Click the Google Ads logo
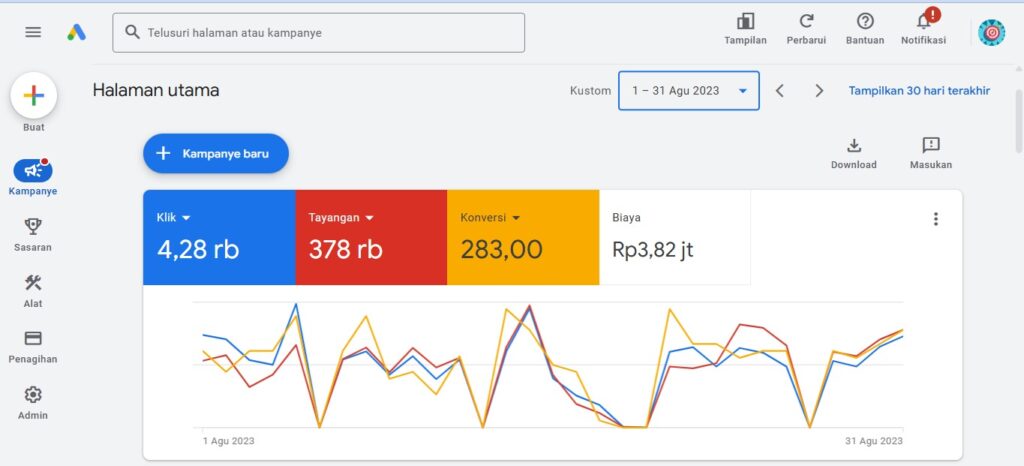Image resolution: width=1024 pixels, height=466 pixels. tap(77, 32)
